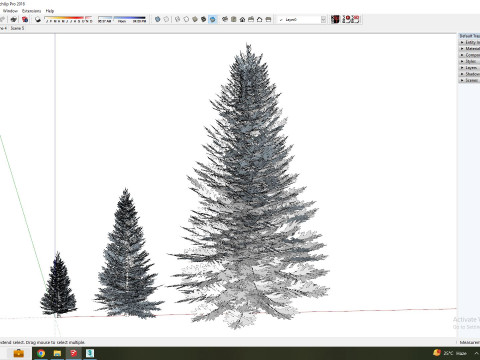Select the Wireframe style

pos(178,20)
